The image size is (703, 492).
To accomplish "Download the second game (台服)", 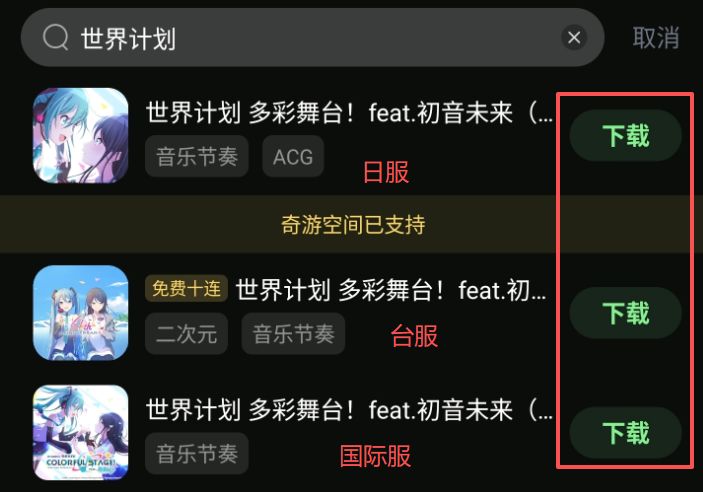I will point(625,313).
